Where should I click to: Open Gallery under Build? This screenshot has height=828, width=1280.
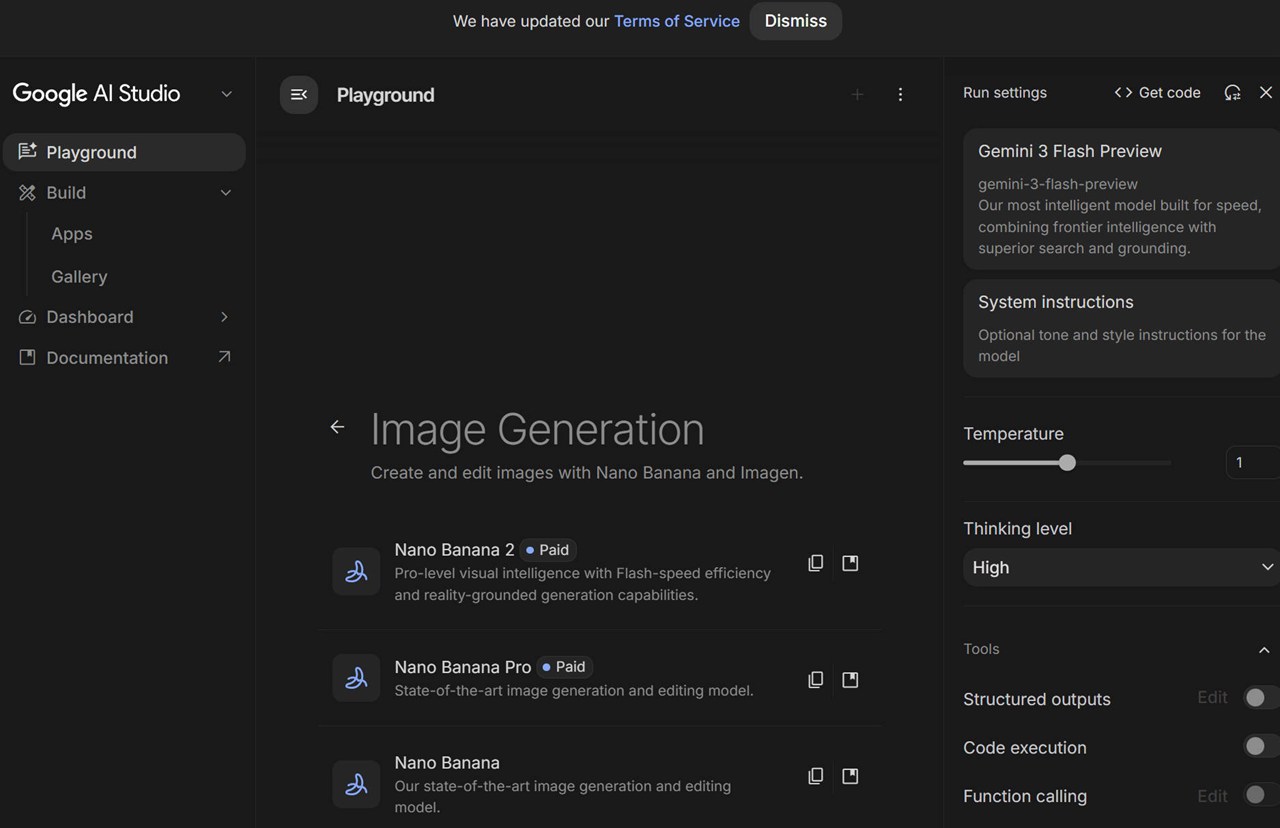pos(79,277)
